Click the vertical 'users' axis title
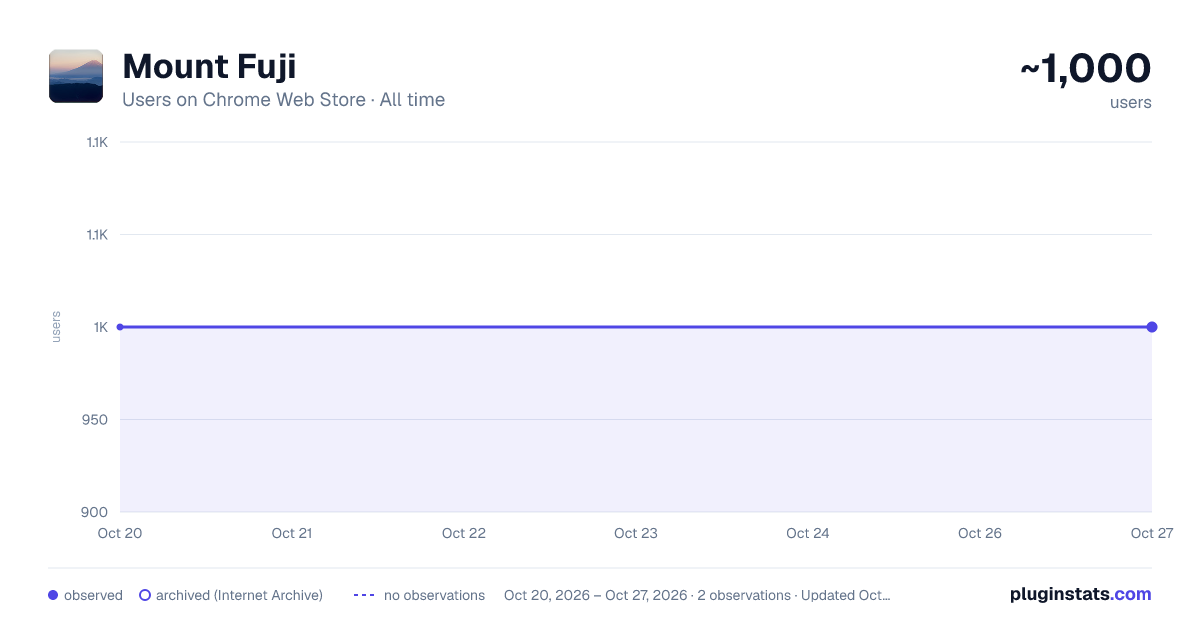The width and height of the screenshot is (1200, 630). pos(56,327)
